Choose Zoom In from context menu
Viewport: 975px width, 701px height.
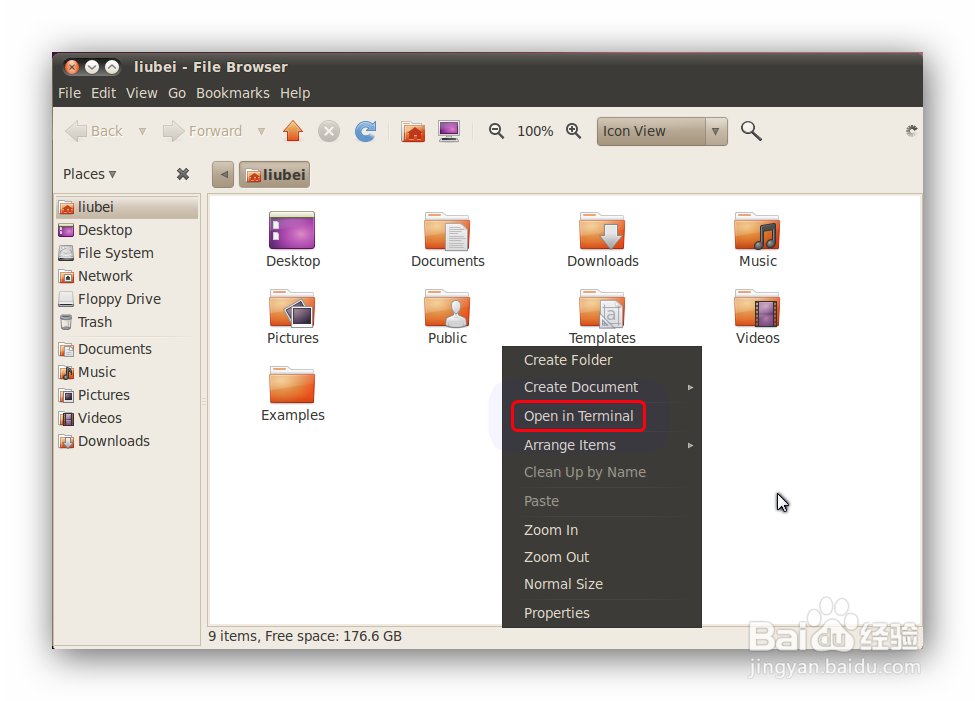coord(602,530)
